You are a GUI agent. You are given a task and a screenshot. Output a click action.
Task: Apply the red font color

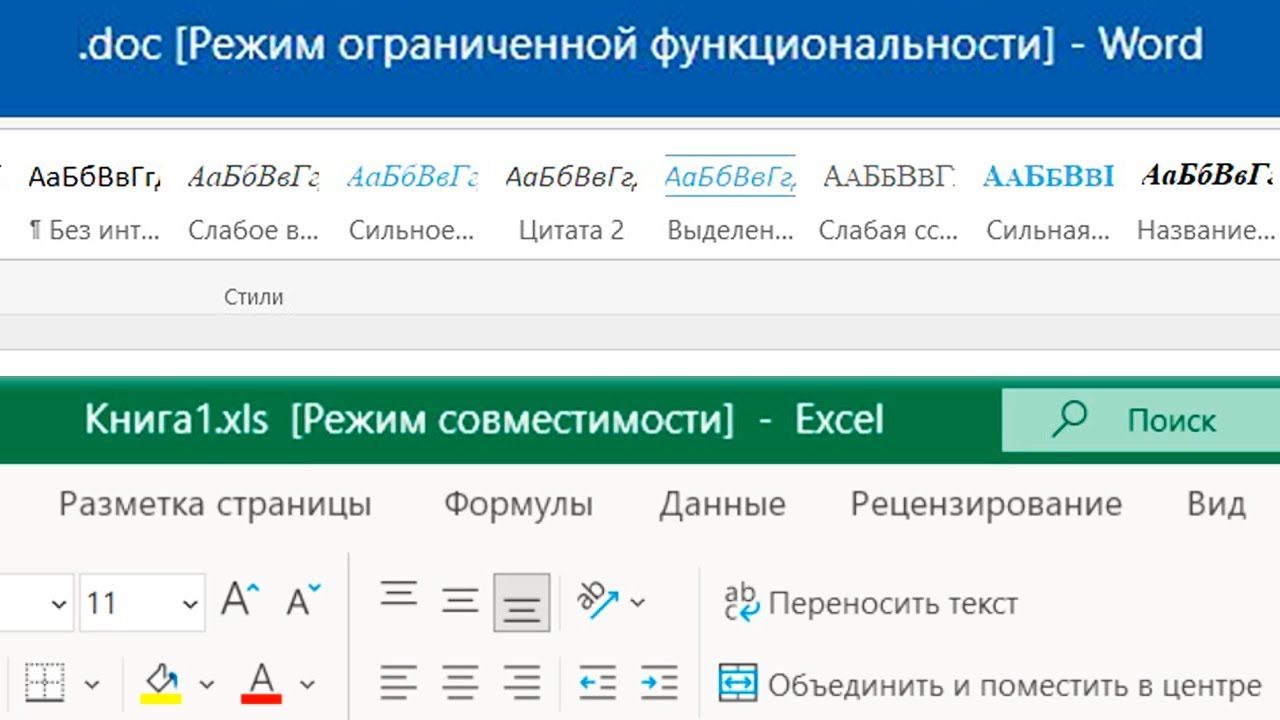(262, 684)
